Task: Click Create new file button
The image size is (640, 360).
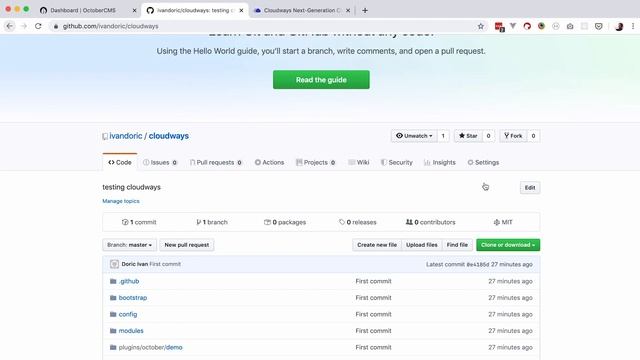Action: coord(377,245)
